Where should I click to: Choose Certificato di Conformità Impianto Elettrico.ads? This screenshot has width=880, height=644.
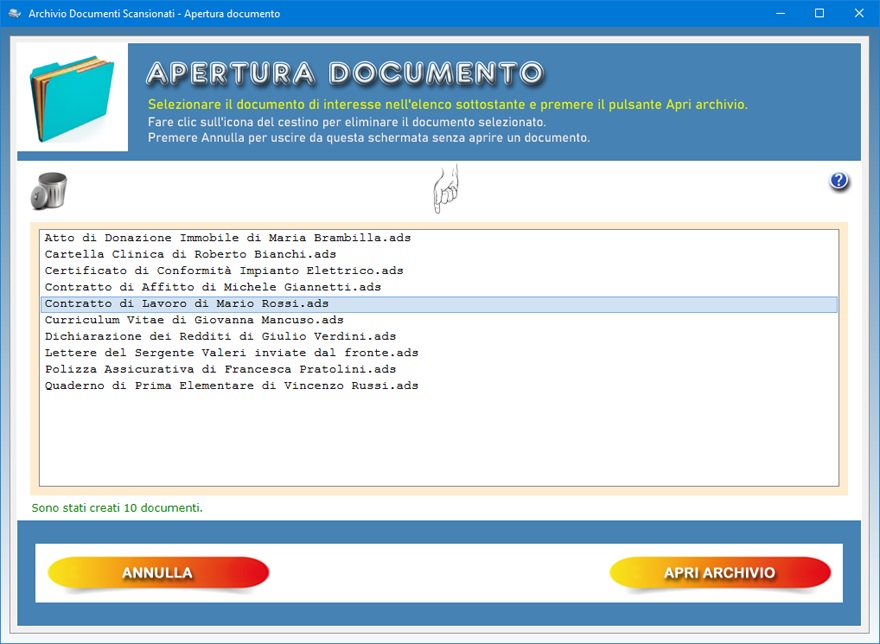pos(224,271)
